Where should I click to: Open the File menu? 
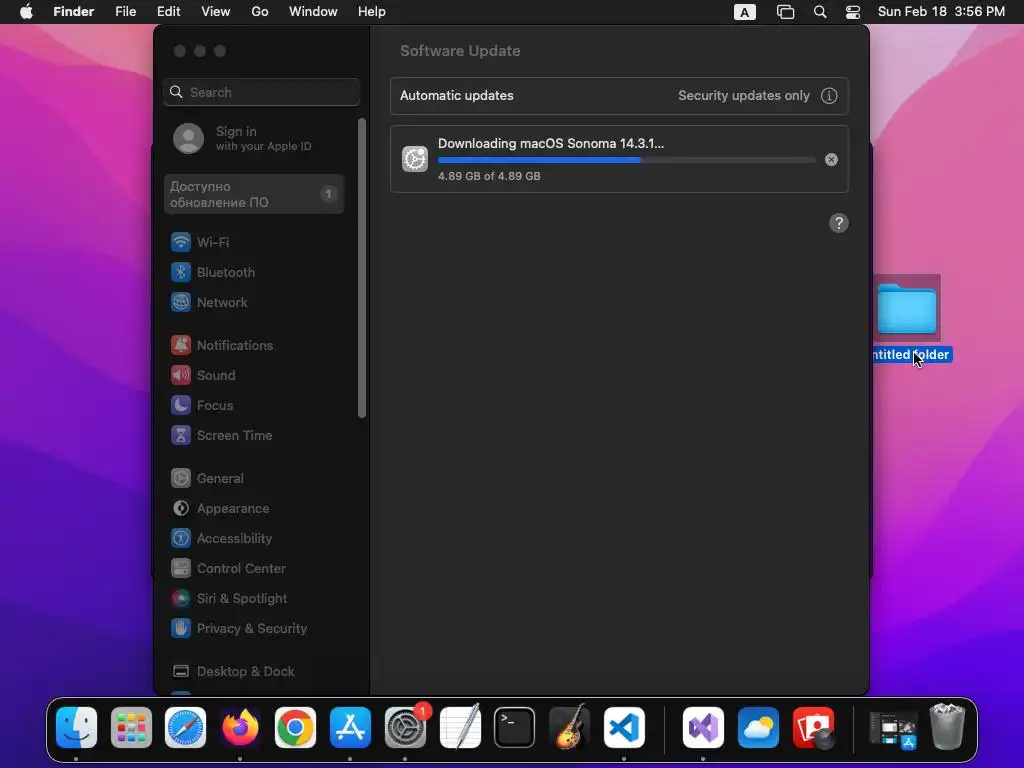click(x=125, y=12)
